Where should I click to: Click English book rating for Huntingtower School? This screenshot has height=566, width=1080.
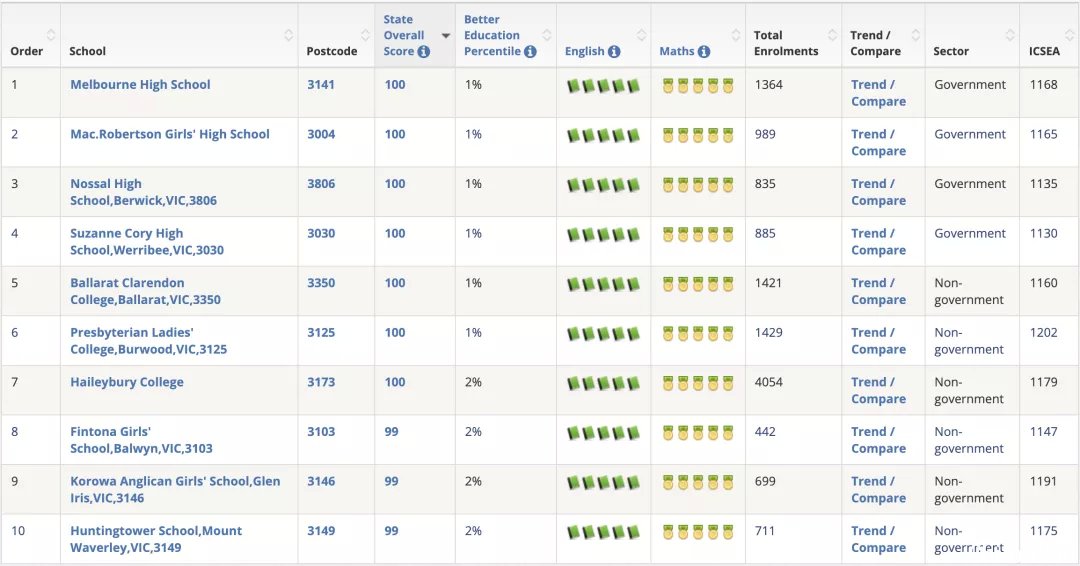603,532
